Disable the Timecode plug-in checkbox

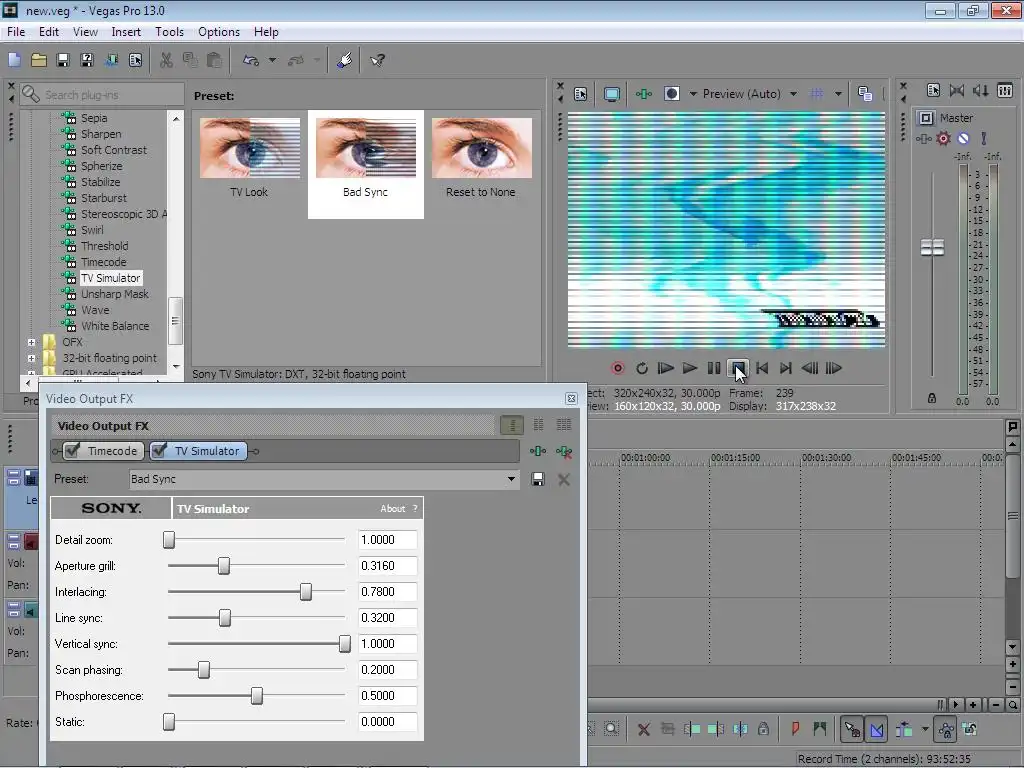click(x=72, y=451)
